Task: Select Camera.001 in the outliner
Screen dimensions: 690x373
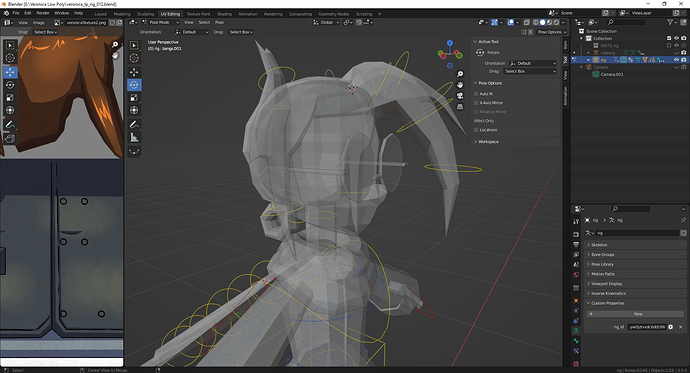Action: point(612,74)
